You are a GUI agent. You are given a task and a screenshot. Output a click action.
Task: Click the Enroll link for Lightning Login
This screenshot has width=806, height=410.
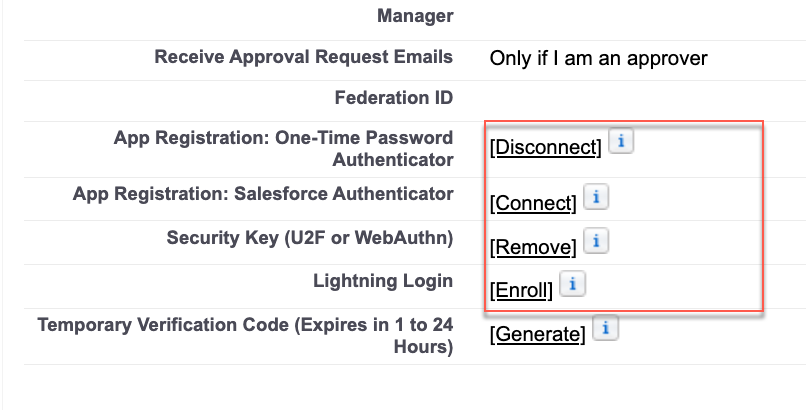point(521,290)
